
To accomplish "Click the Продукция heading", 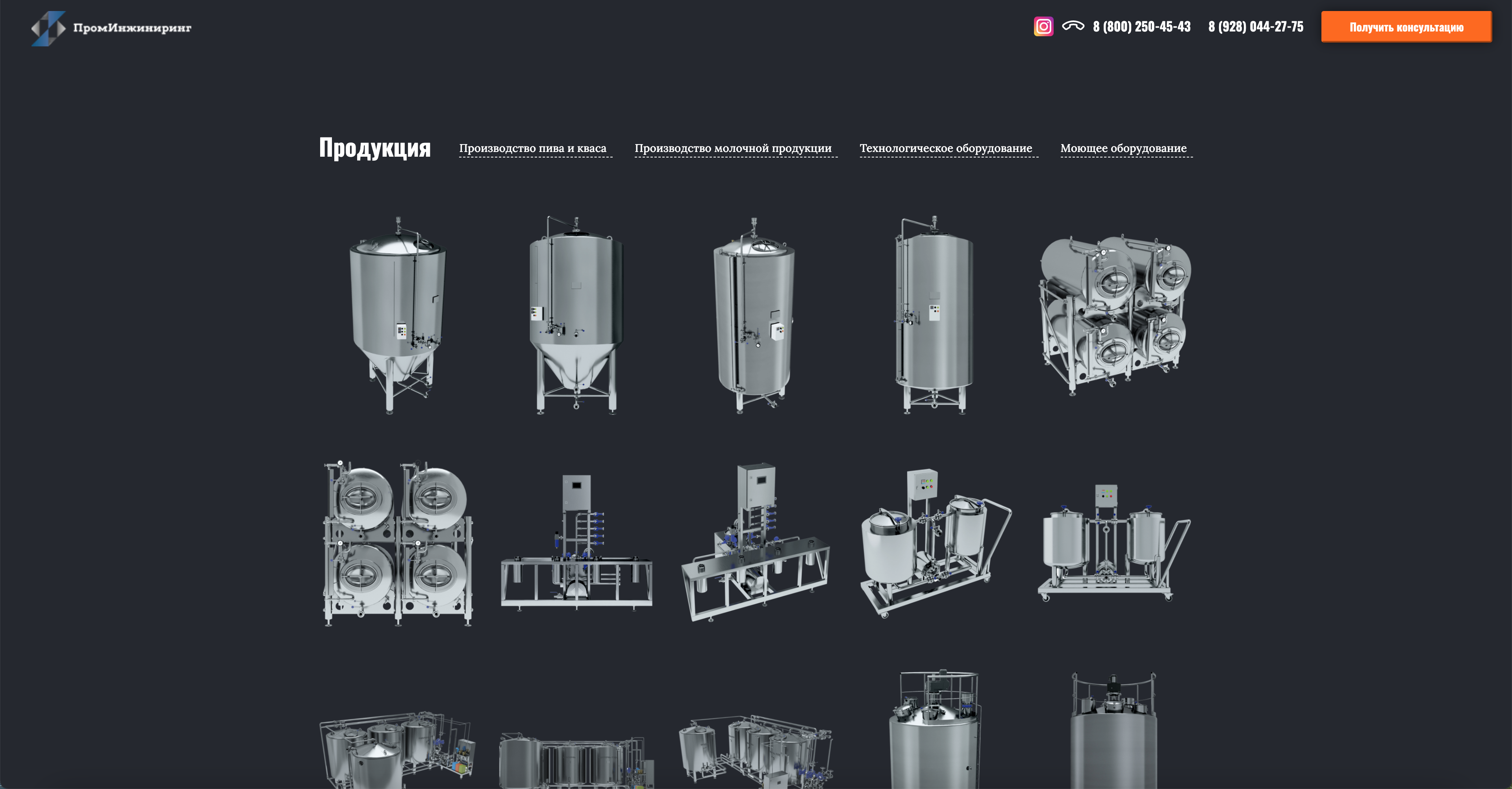I will click(x=374, y=147).
